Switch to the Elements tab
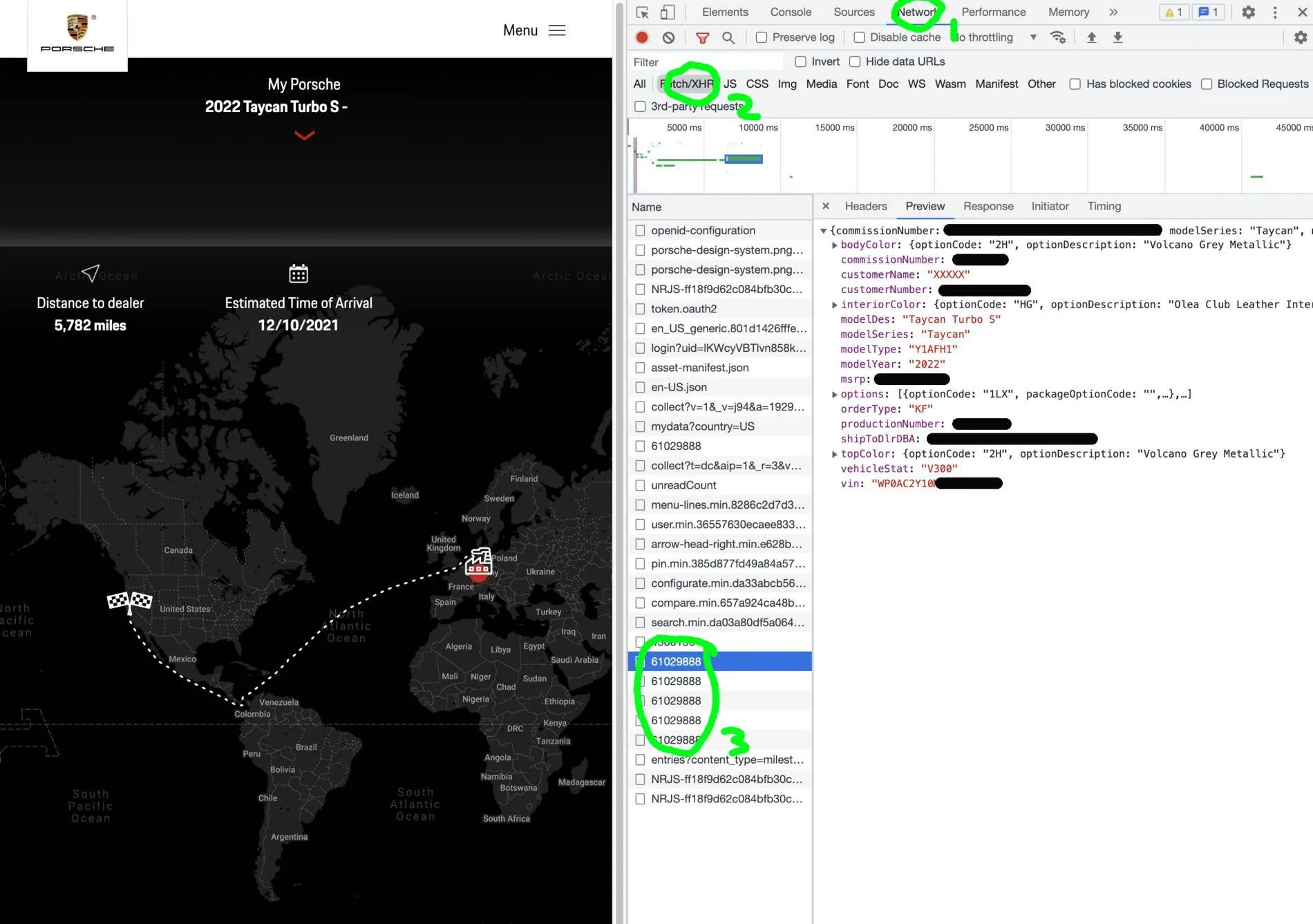 725,12
